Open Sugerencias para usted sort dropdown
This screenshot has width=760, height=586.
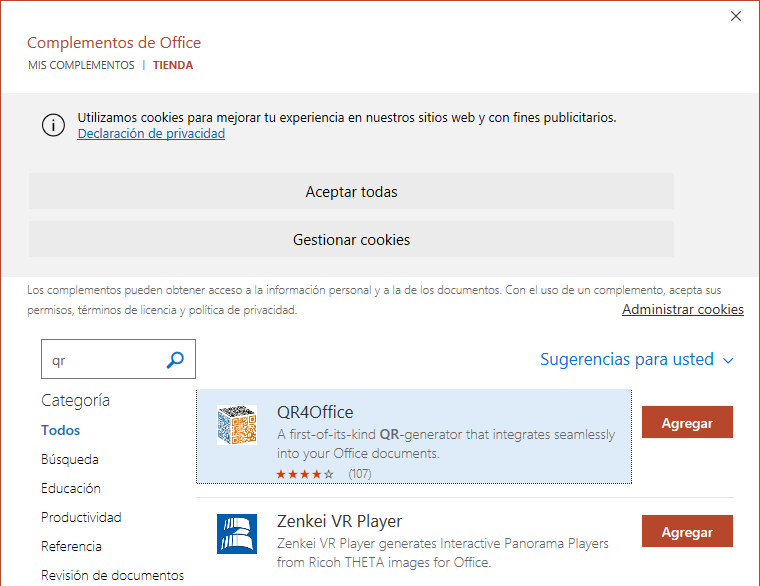point(637,359)
